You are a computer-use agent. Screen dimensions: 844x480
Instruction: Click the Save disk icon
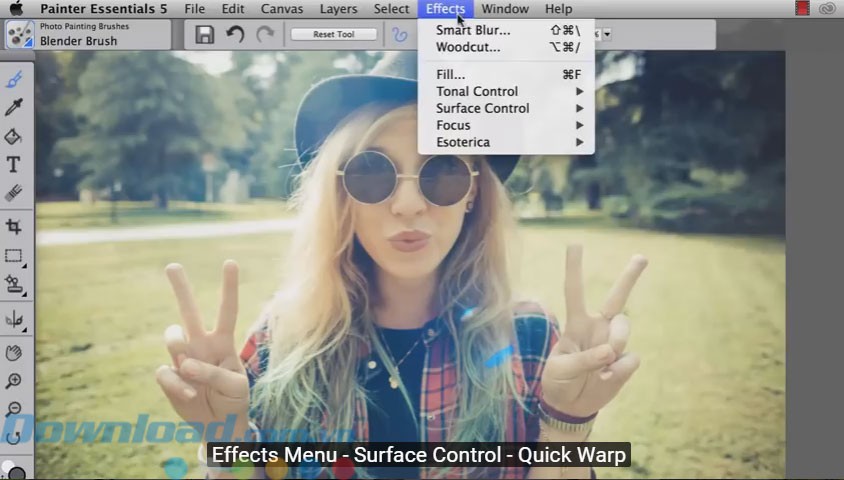click(x=204, y=35)
